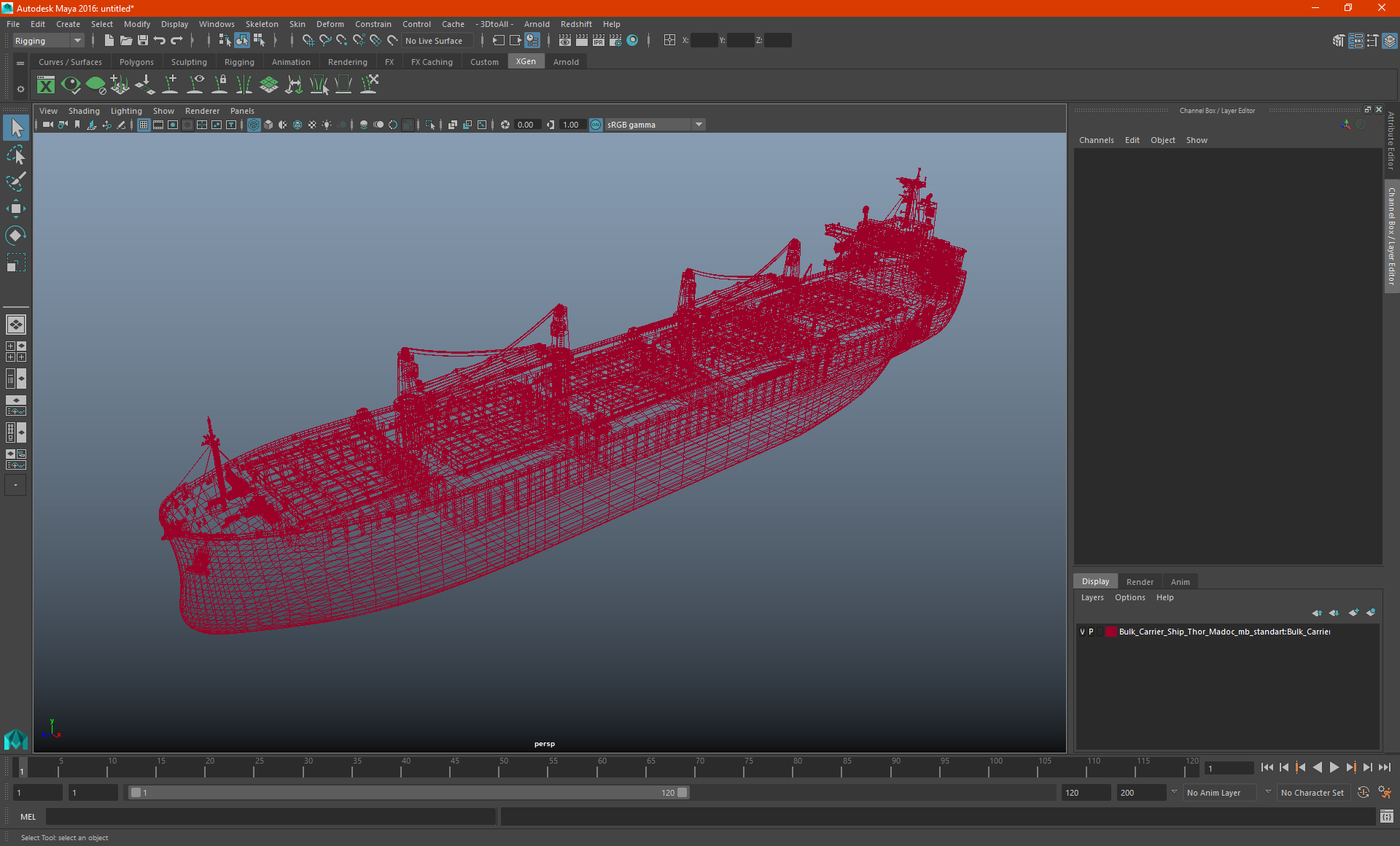
Task: Select the Lasso selection tool
Action: (16, 155)
